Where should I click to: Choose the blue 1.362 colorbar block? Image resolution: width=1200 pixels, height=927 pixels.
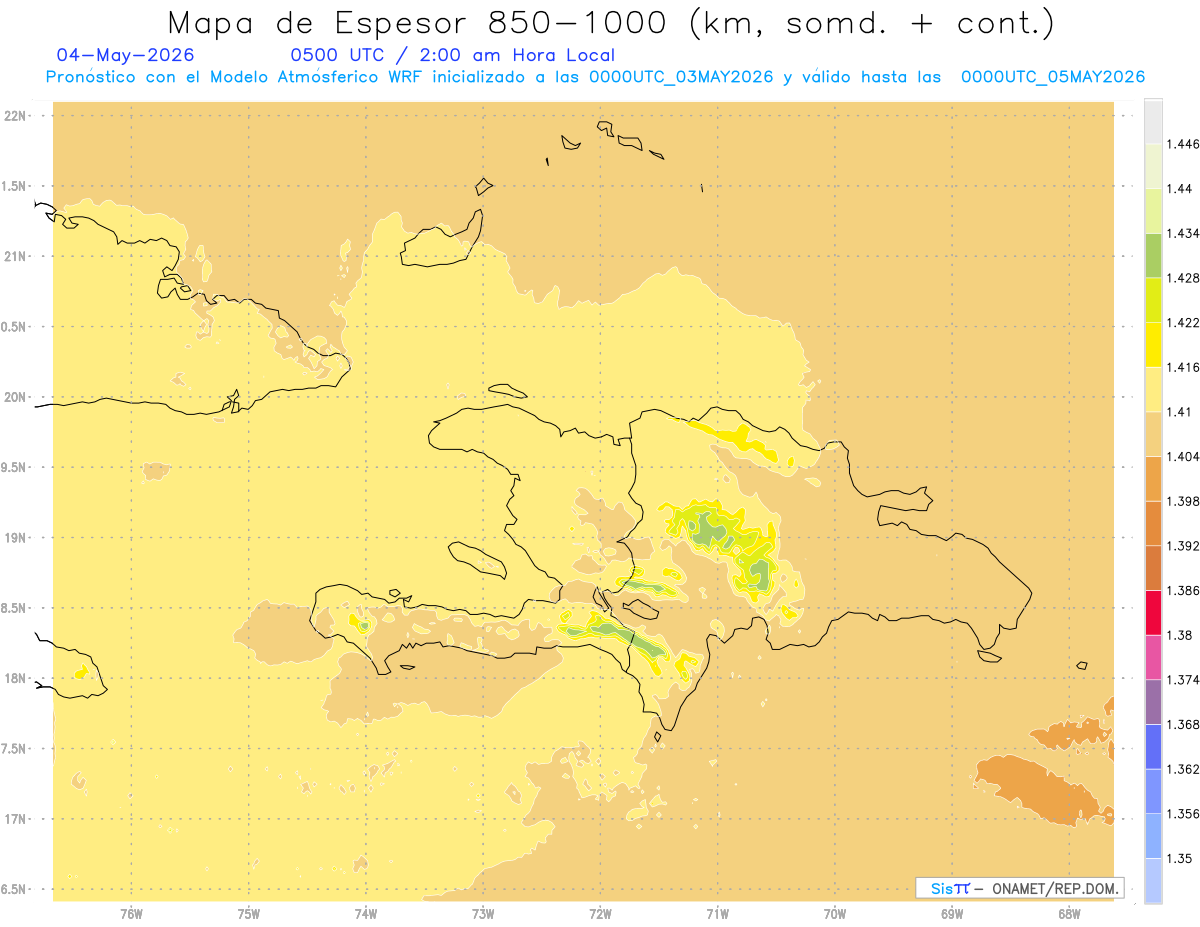click(1153, 746)
